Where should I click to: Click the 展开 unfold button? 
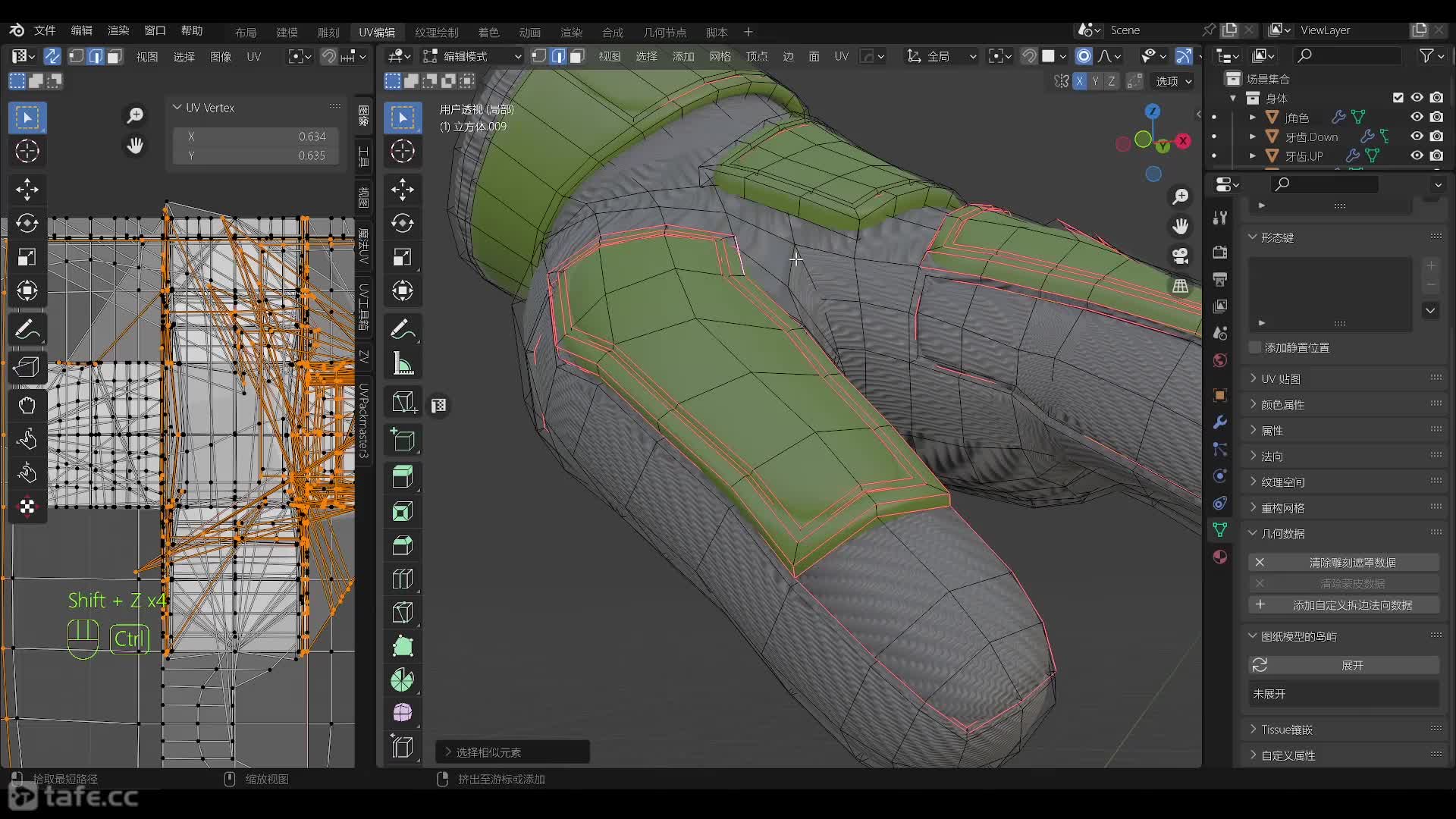pyautogui.click(x=1344, y=665)
